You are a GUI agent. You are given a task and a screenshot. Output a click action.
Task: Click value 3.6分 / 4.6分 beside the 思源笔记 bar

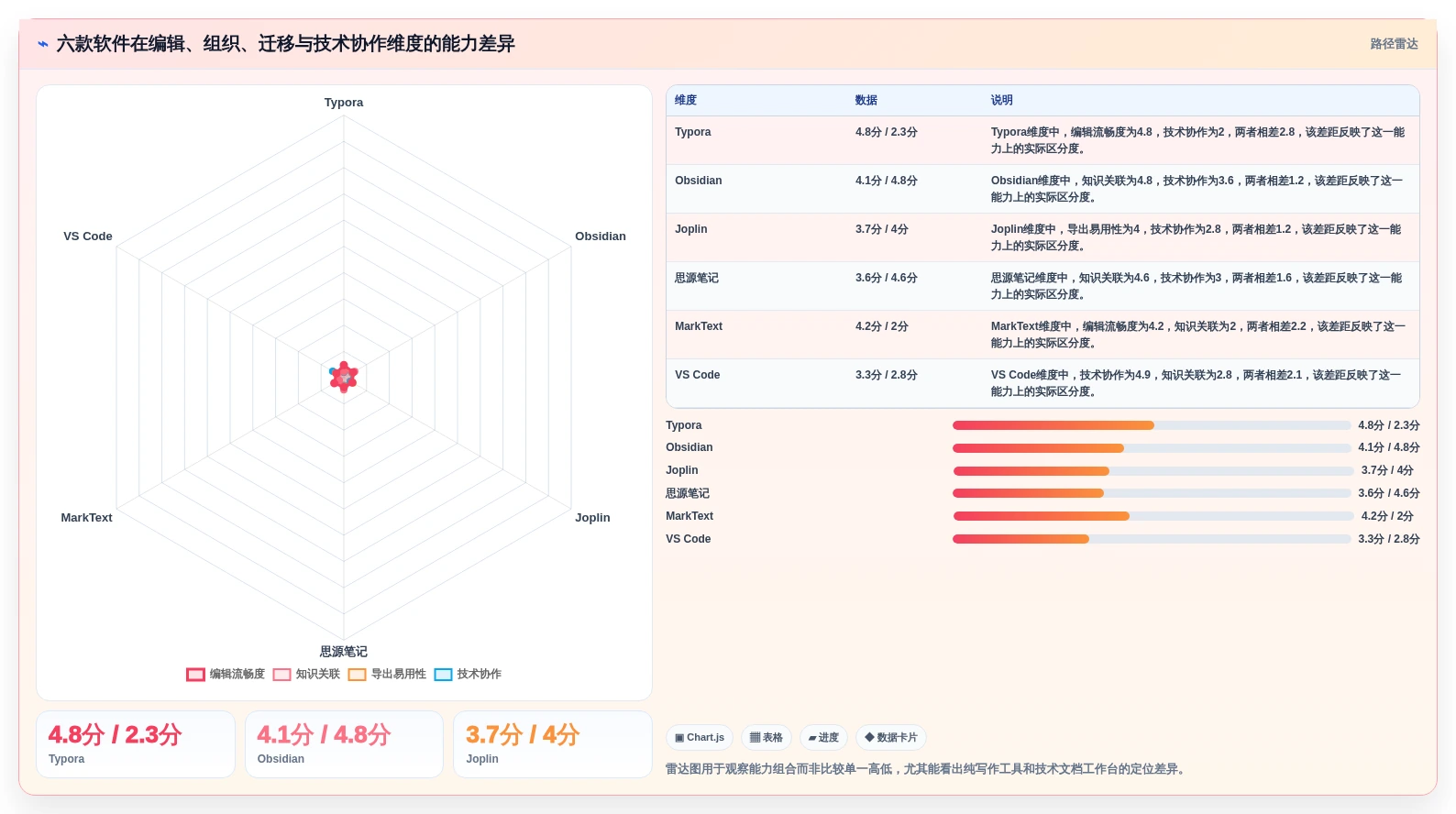tap(1389, 493)
